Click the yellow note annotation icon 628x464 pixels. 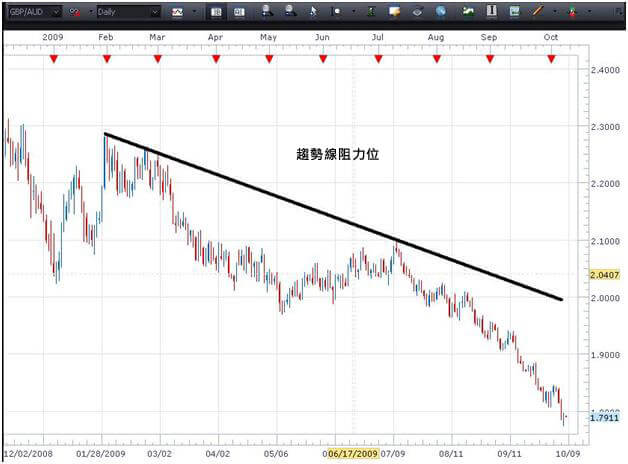395,13
